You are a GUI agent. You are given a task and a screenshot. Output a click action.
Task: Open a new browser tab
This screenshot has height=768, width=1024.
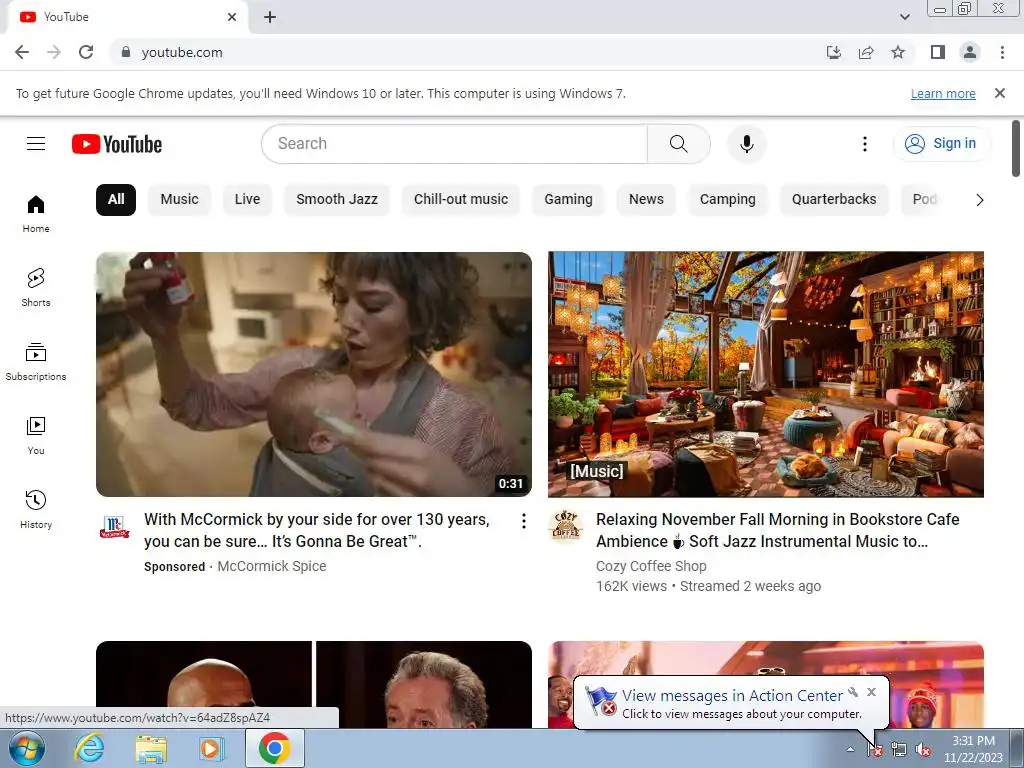pyautogui.click(x=270, y=17)
